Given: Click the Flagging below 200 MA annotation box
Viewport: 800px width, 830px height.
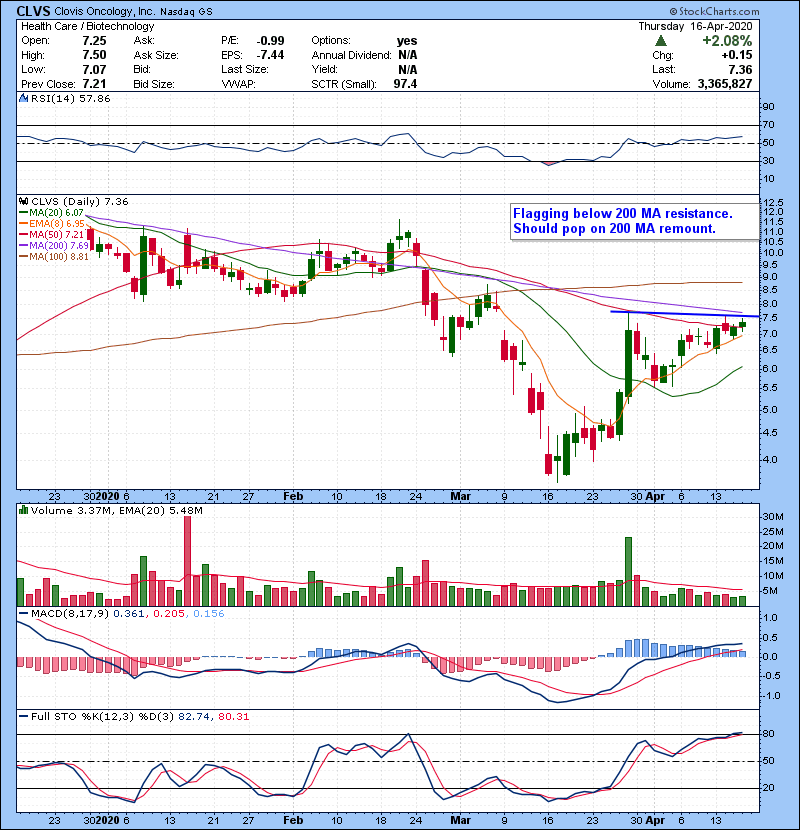Looking at the screenshot, I should [634, 221].
